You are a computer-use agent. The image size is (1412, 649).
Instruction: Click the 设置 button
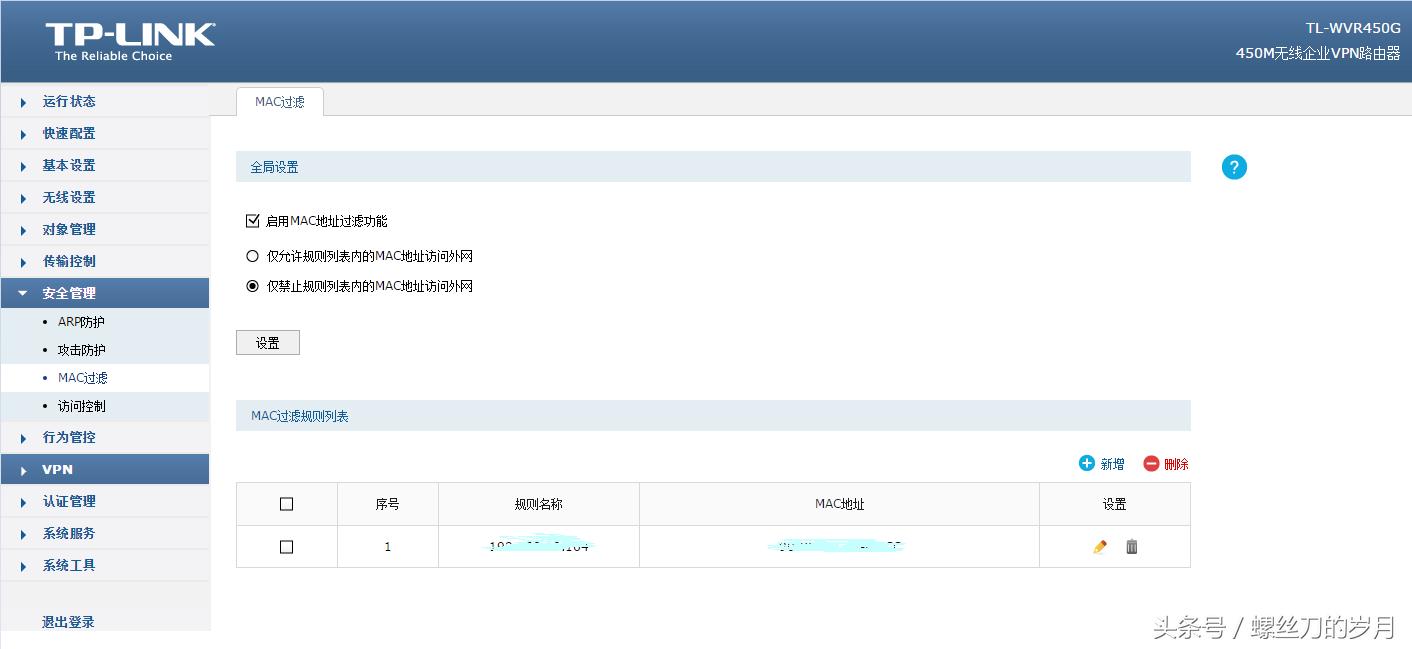point(267,341)
